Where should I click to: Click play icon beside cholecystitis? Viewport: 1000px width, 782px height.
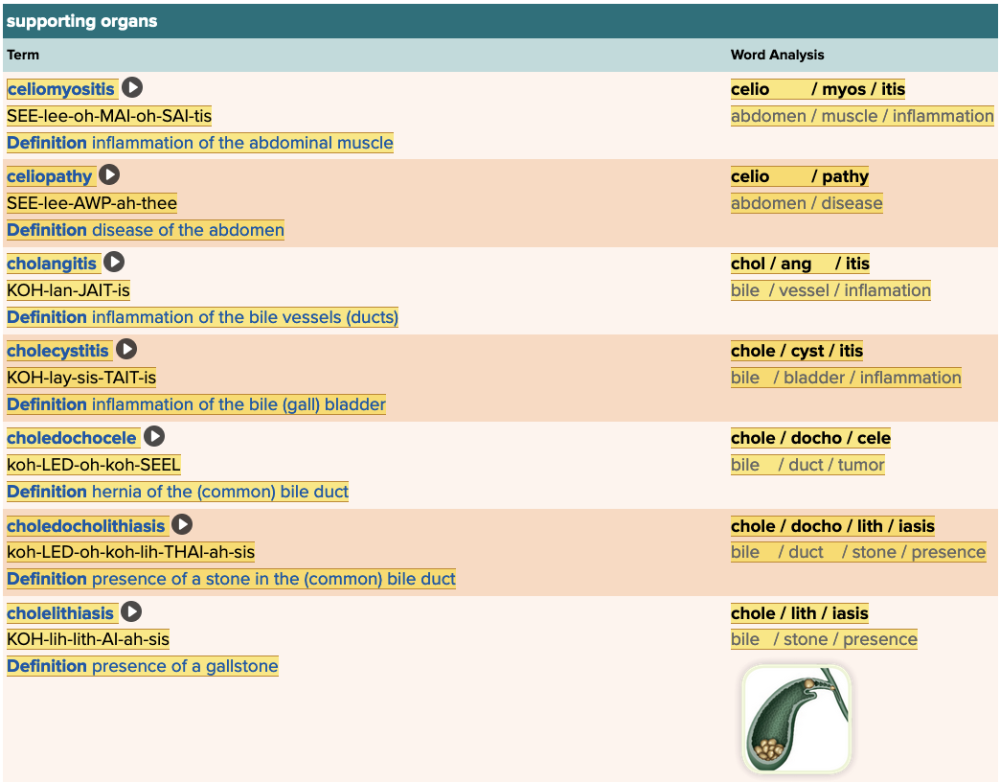pos(127,350)
